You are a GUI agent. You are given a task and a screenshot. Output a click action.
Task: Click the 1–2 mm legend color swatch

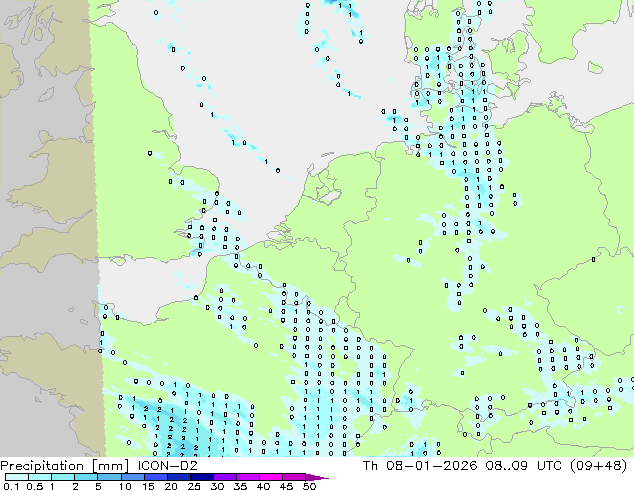[63, 477]
